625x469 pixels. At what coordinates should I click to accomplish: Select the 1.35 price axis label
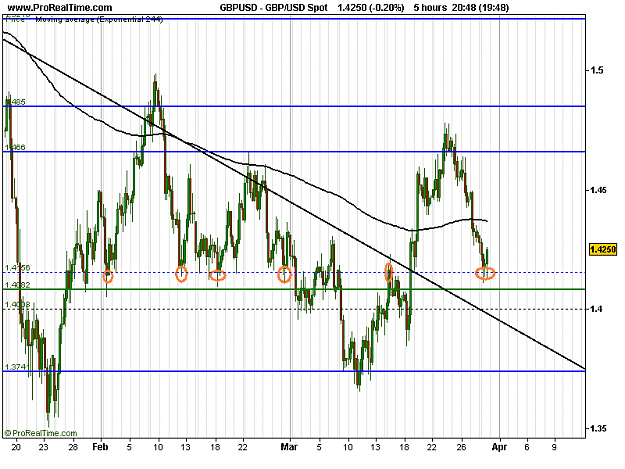[599, 428]
